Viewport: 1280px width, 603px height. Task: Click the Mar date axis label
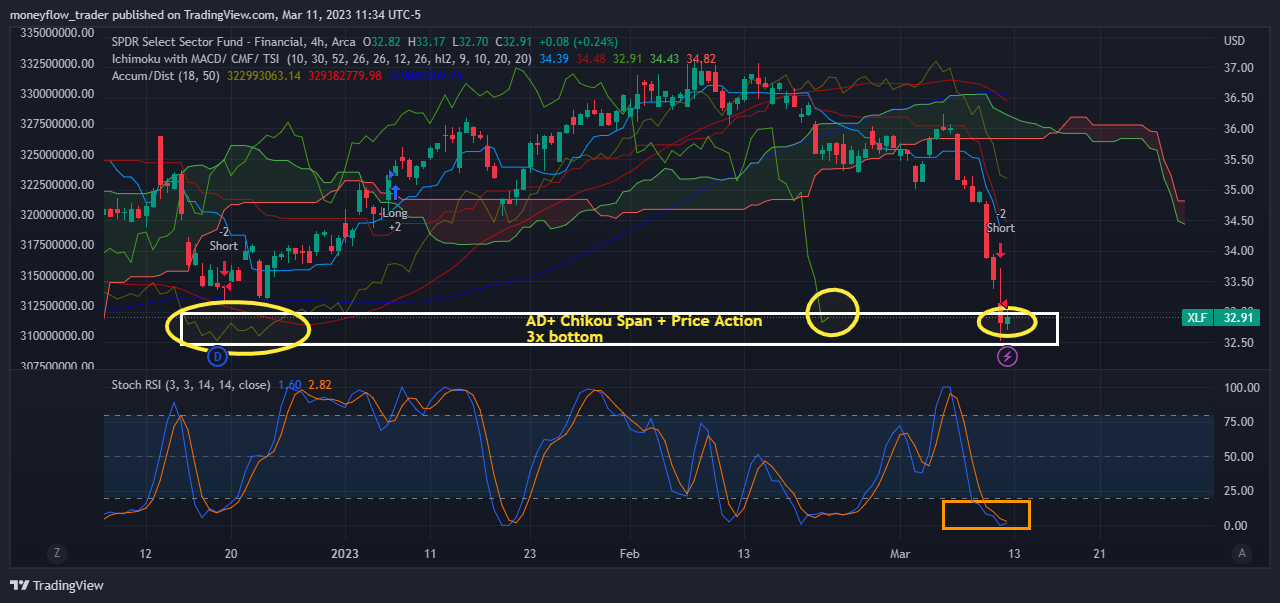coord(900,553)
